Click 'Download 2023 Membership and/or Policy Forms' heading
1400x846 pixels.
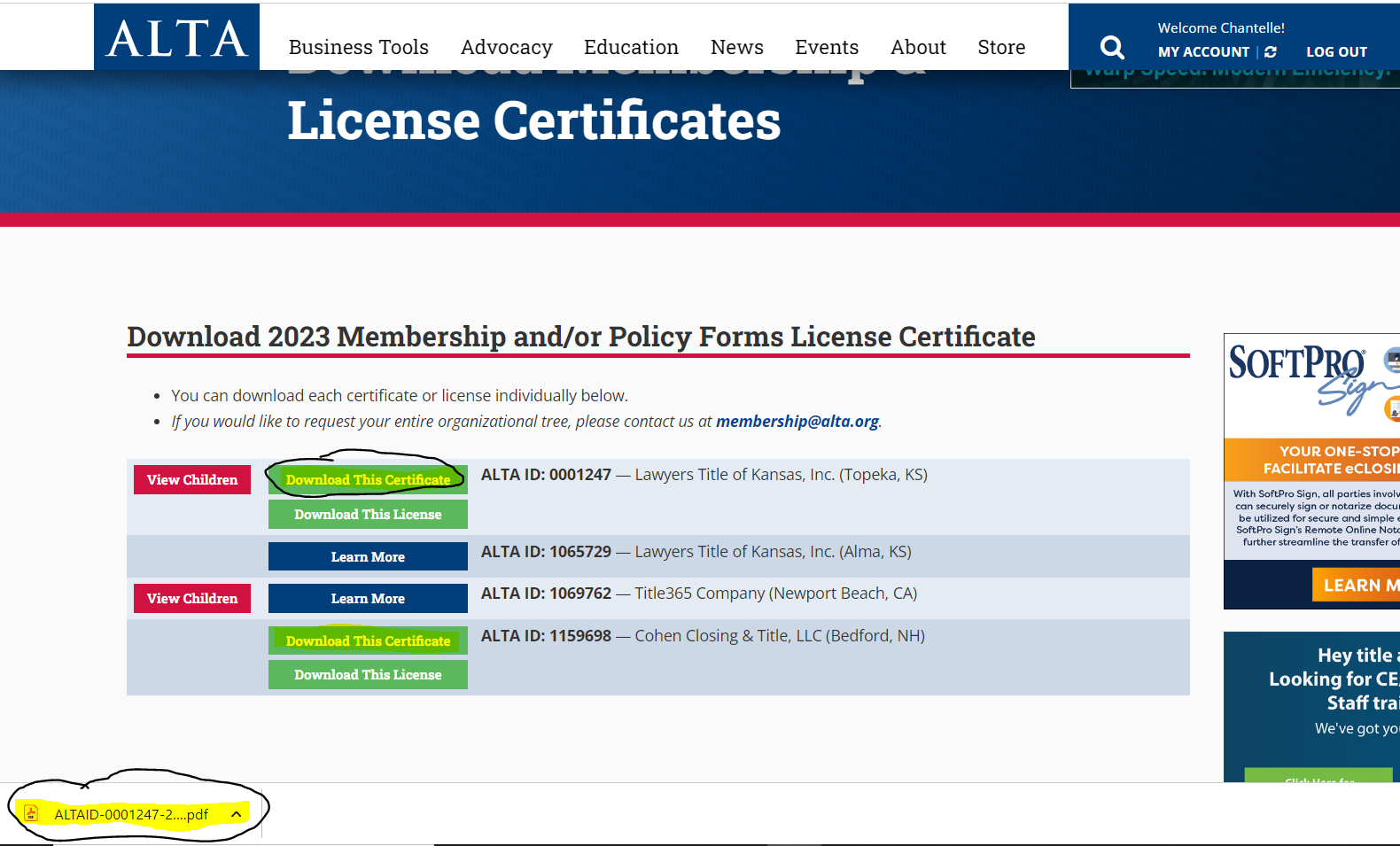(x=581, y=337)
